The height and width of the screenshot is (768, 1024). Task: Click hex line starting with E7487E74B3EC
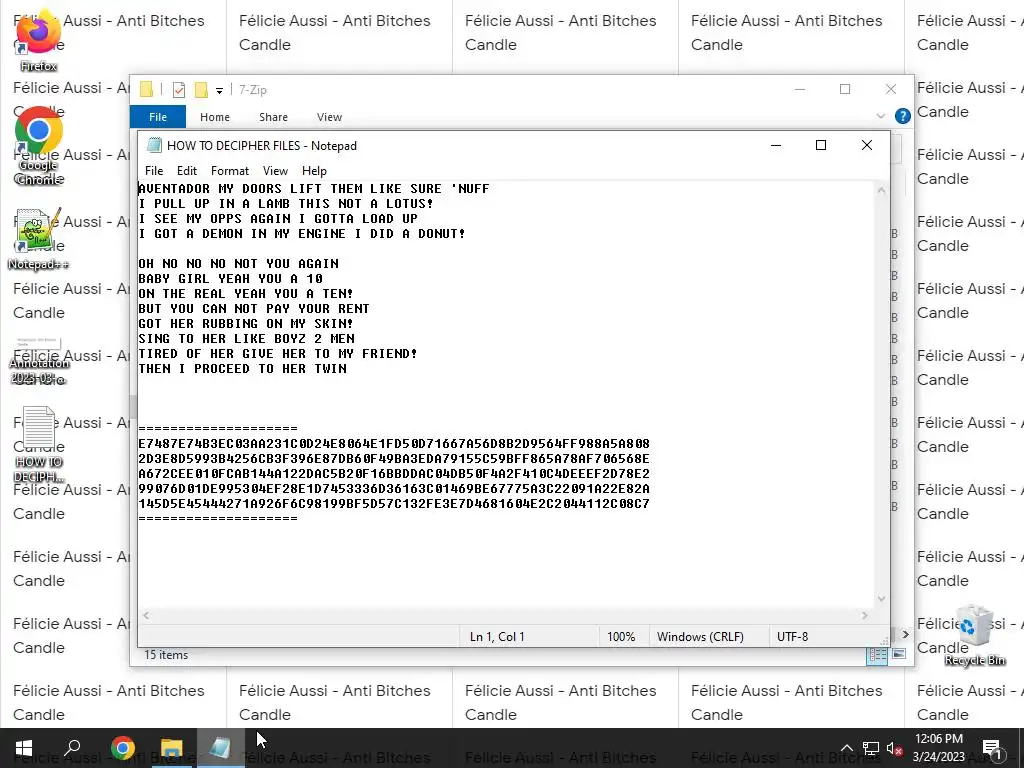click(x=394, y=444)
